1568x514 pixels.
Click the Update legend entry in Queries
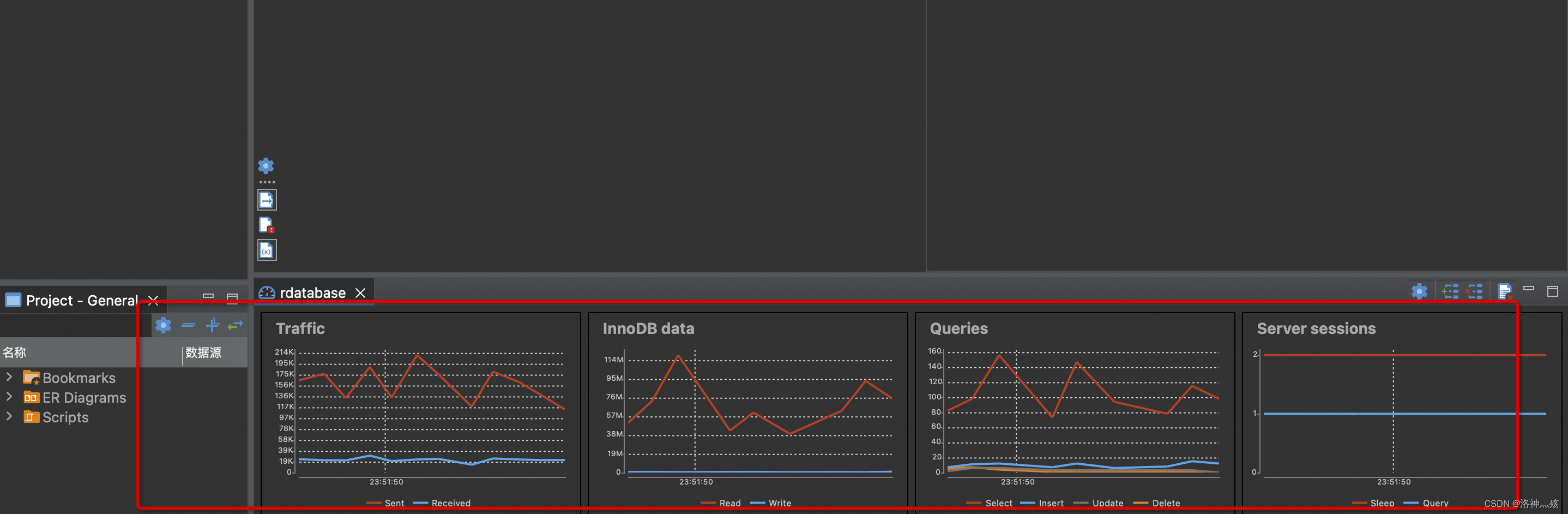click(x=1098, y=503)
